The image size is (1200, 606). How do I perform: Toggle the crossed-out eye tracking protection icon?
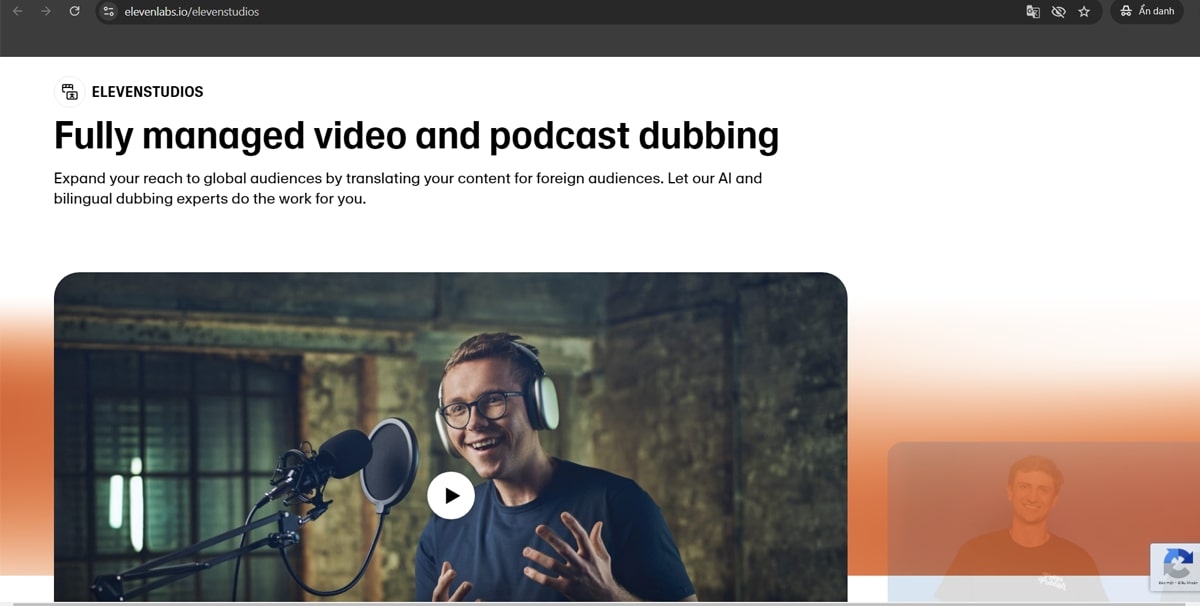[1058, 11]
